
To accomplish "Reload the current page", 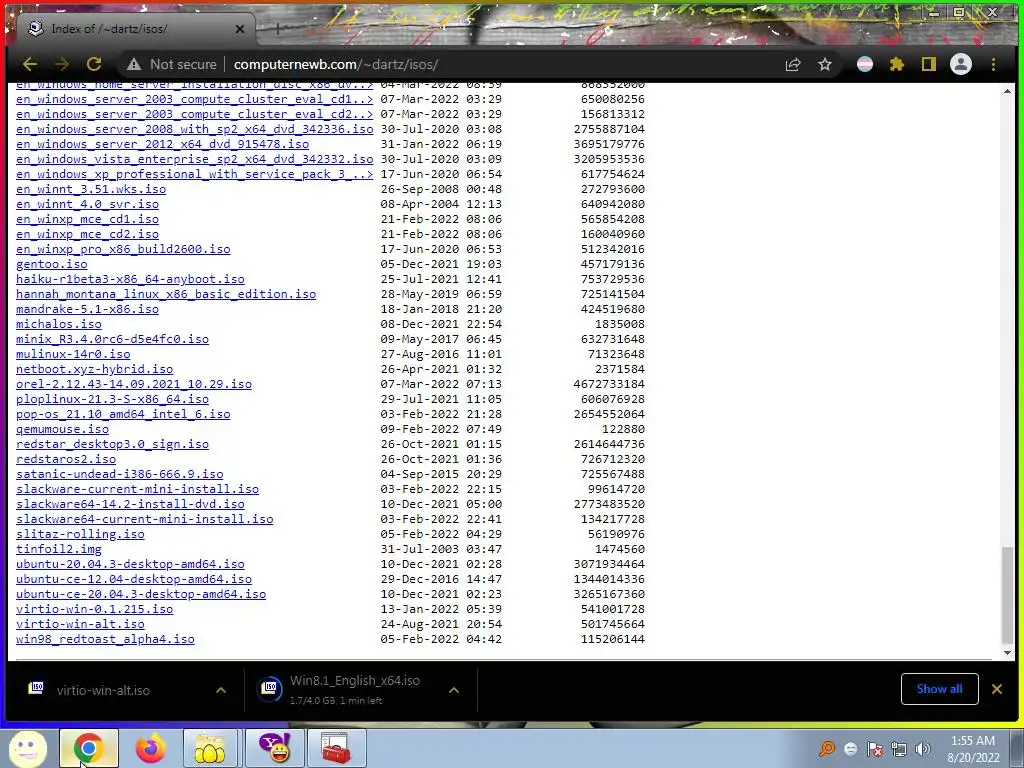I will [x=94, y=64].
